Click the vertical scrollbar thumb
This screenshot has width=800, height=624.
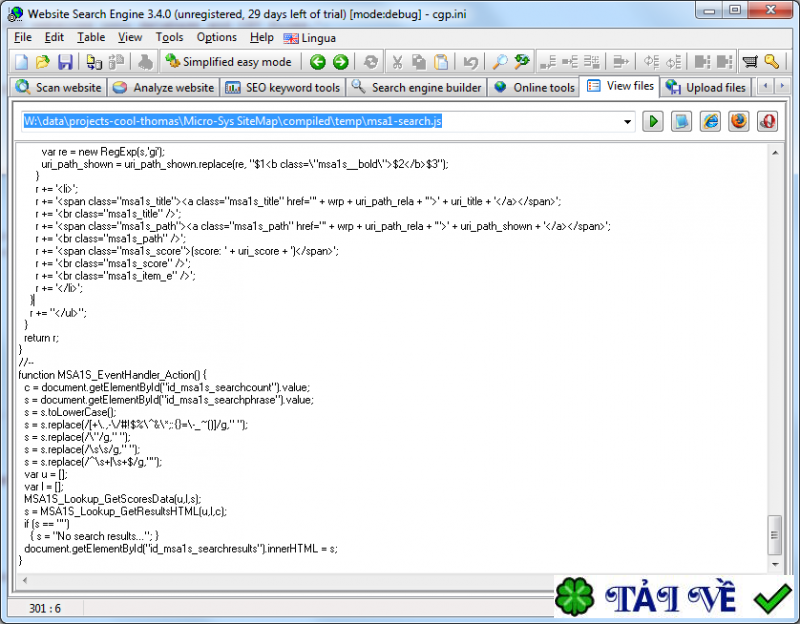774,535
